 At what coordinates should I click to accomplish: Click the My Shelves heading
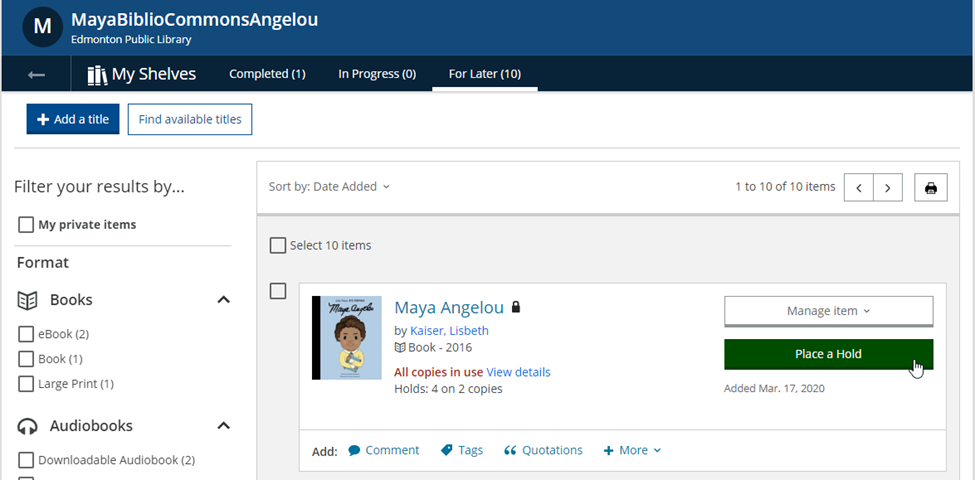154,75
